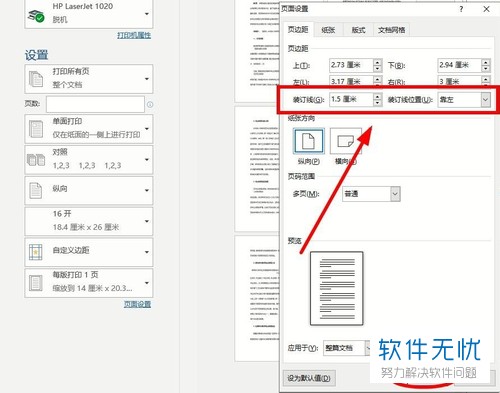Image resolution: width=500 pixels, height=393 pixels.
Task: Click the left margin 3.17 厘米 field
Action: (x=351, y=81)
